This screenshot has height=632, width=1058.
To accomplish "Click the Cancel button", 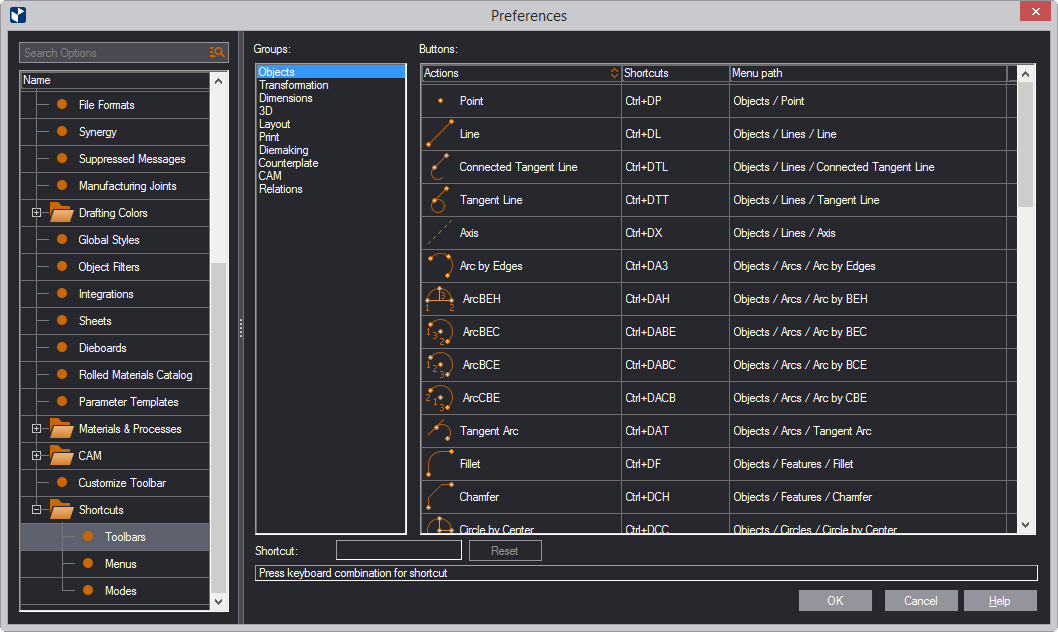I will (920, 601).
